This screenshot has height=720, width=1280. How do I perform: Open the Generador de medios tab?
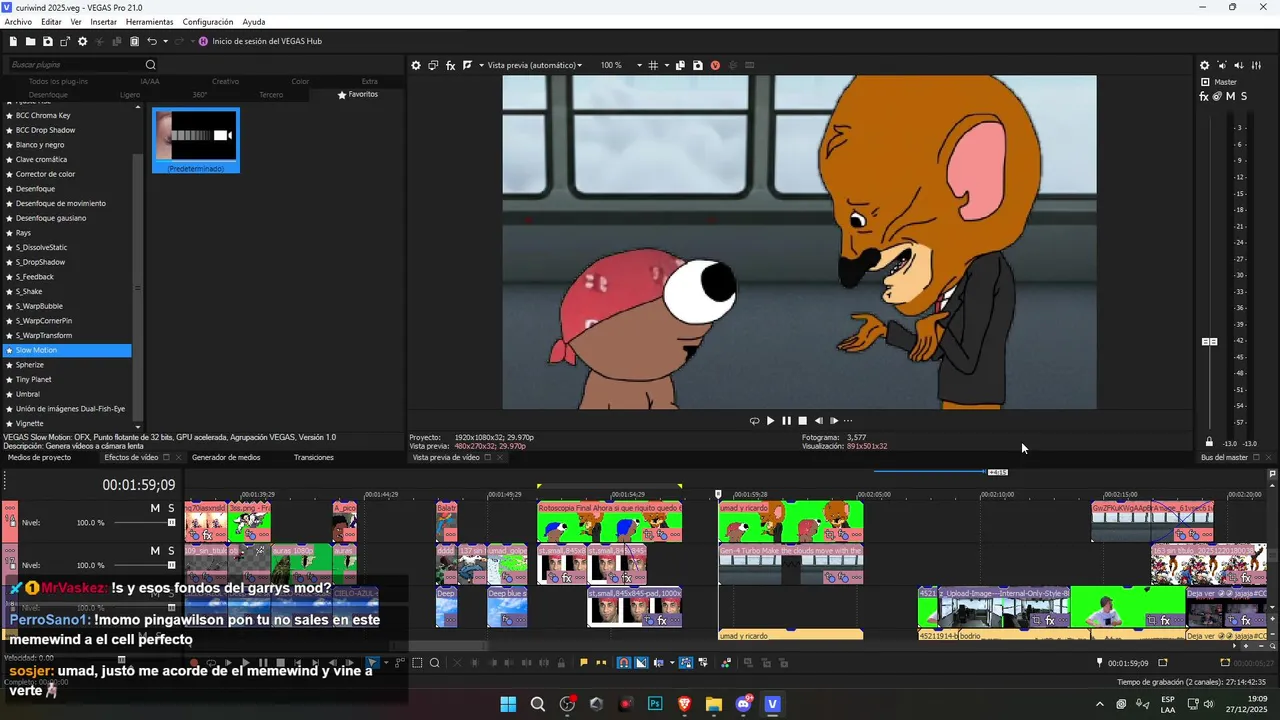click(x=226, y=457)
